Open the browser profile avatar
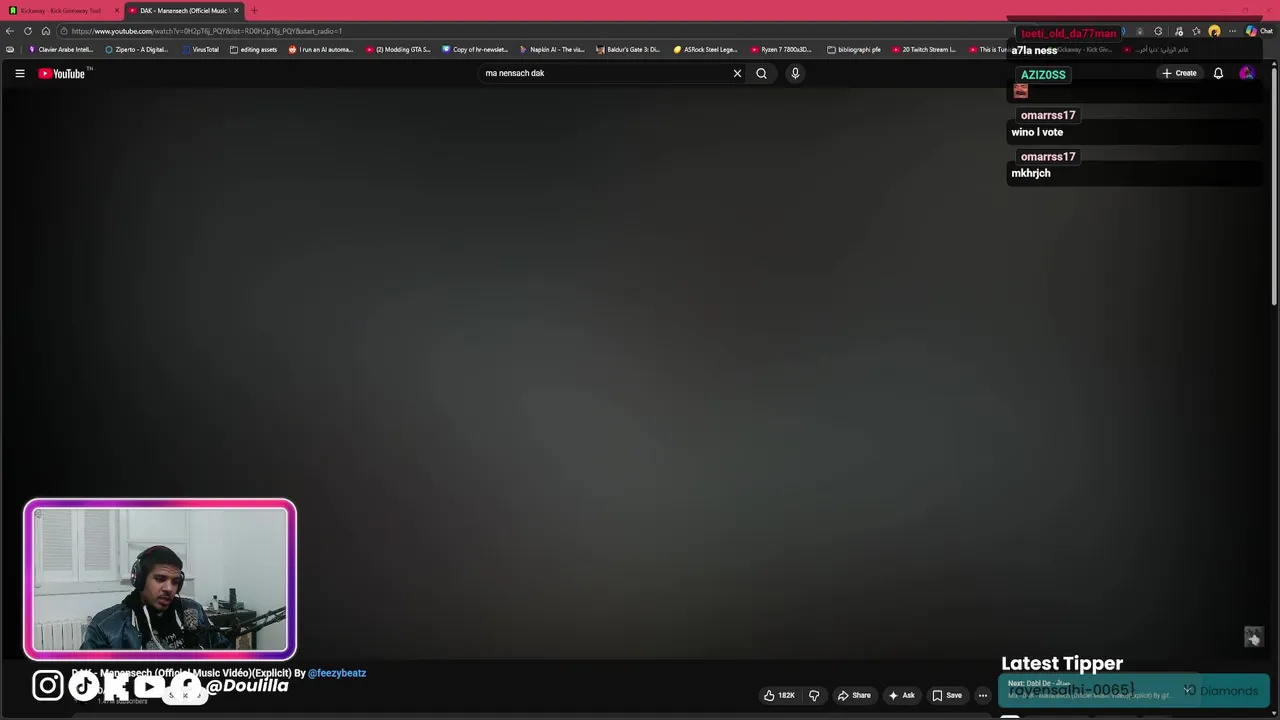This screenshot has height=720, width=1280. pos(1214,31)
